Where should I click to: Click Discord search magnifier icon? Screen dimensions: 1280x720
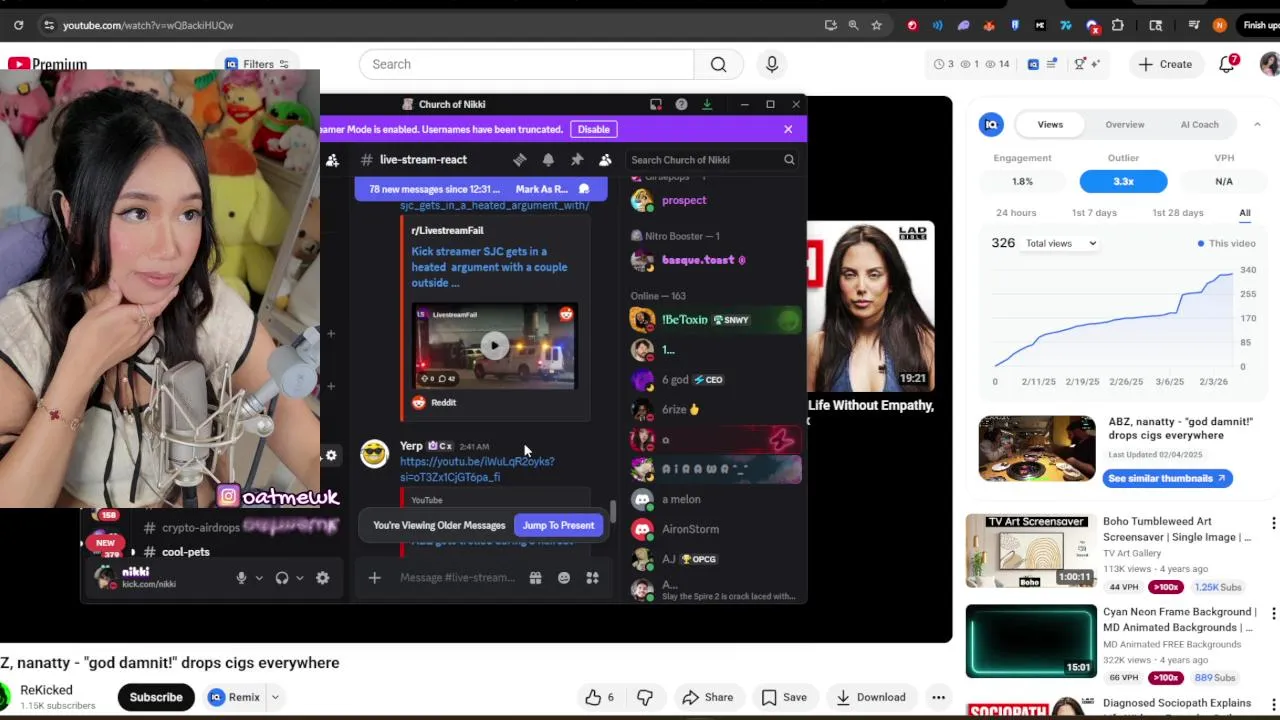(789, 160)
